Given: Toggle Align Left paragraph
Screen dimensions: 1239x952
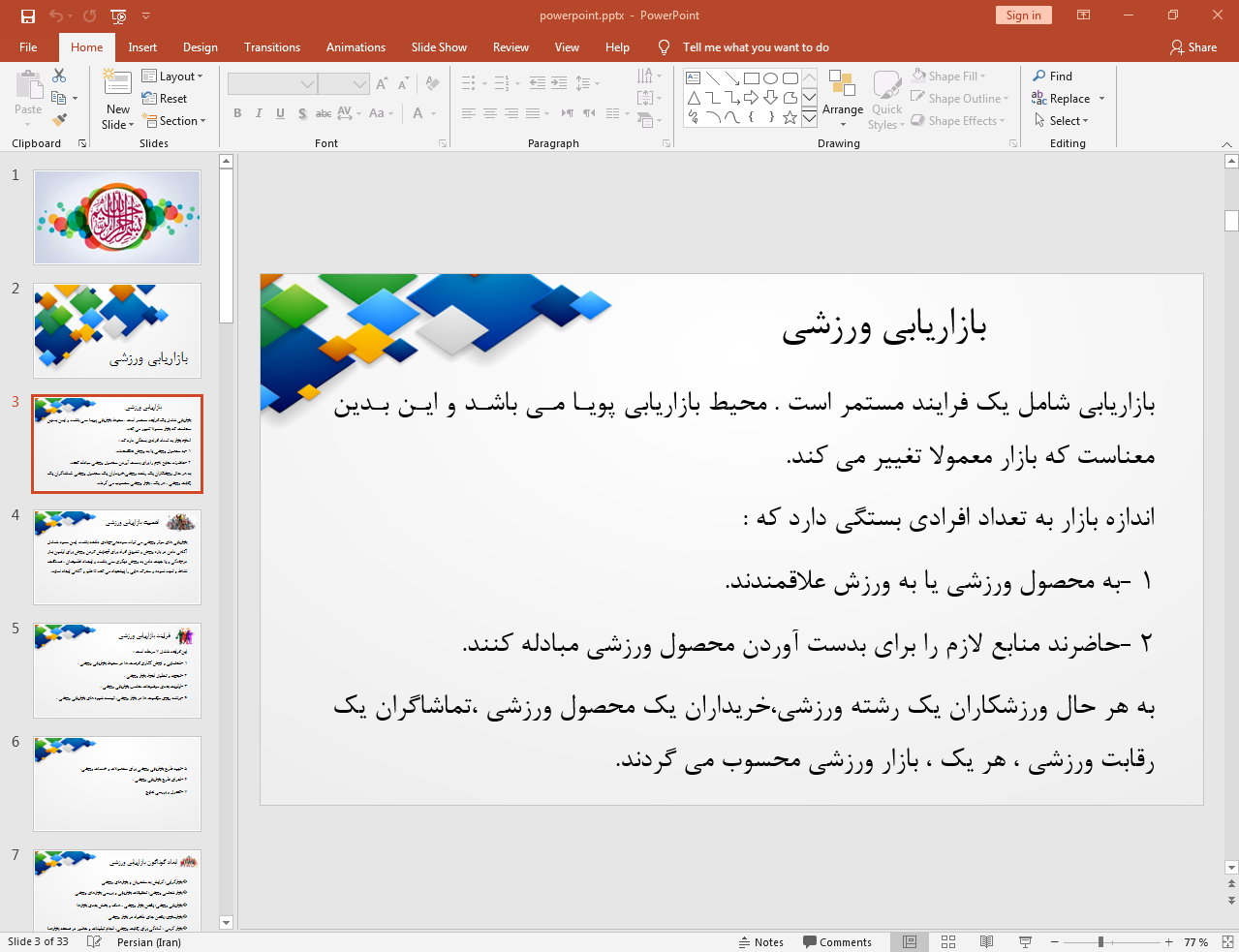Looking at the screenshot, I should [469, 113].
